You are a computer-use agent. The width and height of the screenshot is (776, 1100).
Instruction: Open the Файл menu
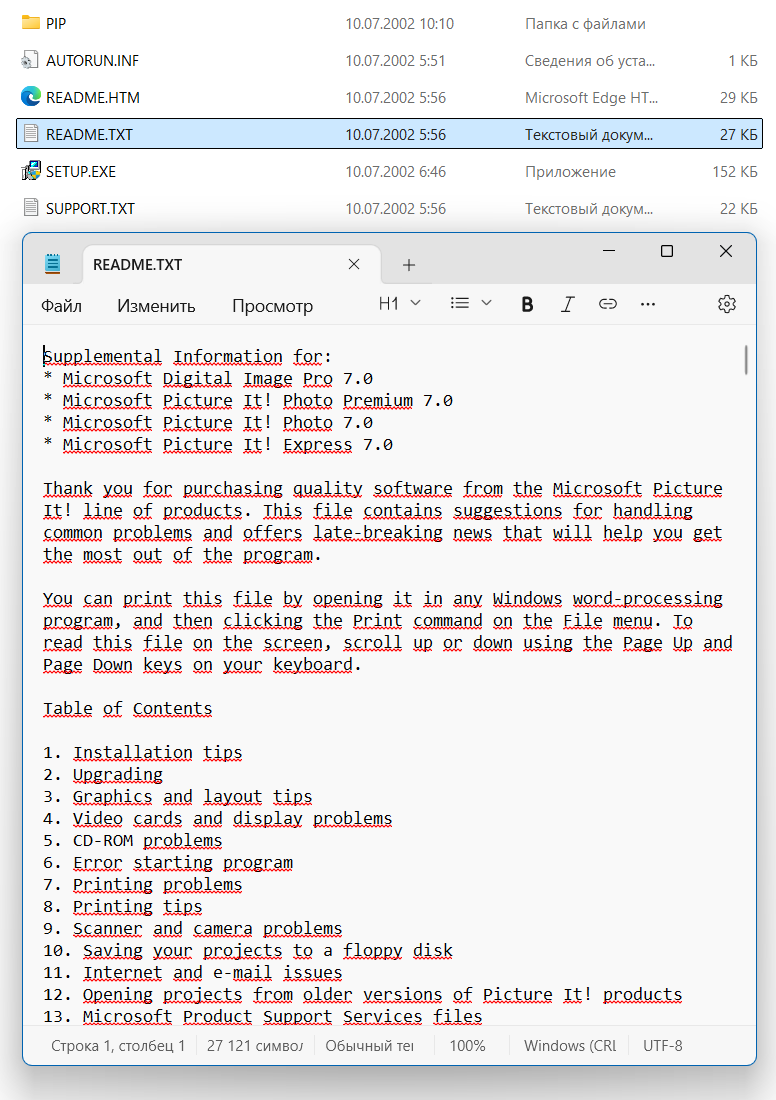(x=61, y=306)
